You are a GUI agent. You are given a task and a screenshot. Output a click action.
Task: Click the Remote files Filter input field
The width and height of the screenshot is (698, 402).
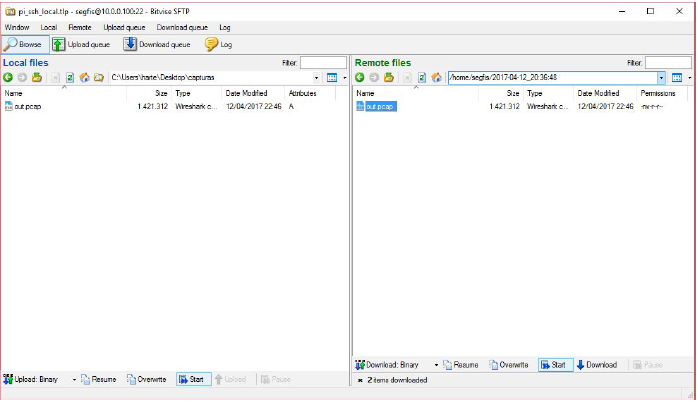tap(668, 62)
